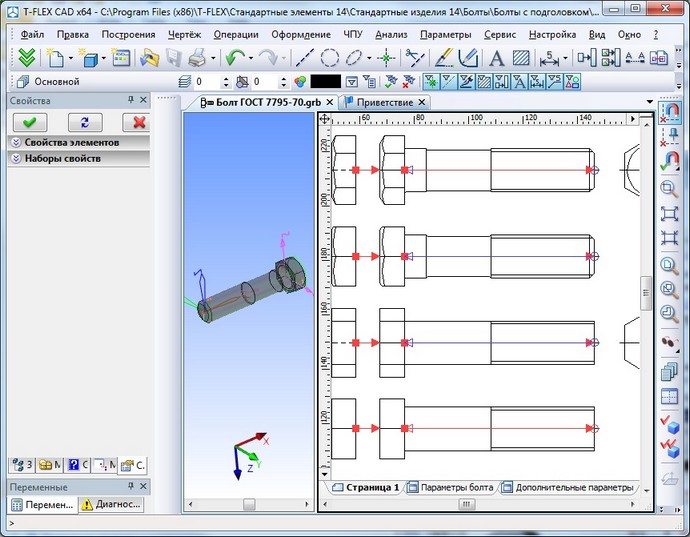Toggle the pin snapping option
Viewport: 690px width, 537px height.
(x=669, y=137)
